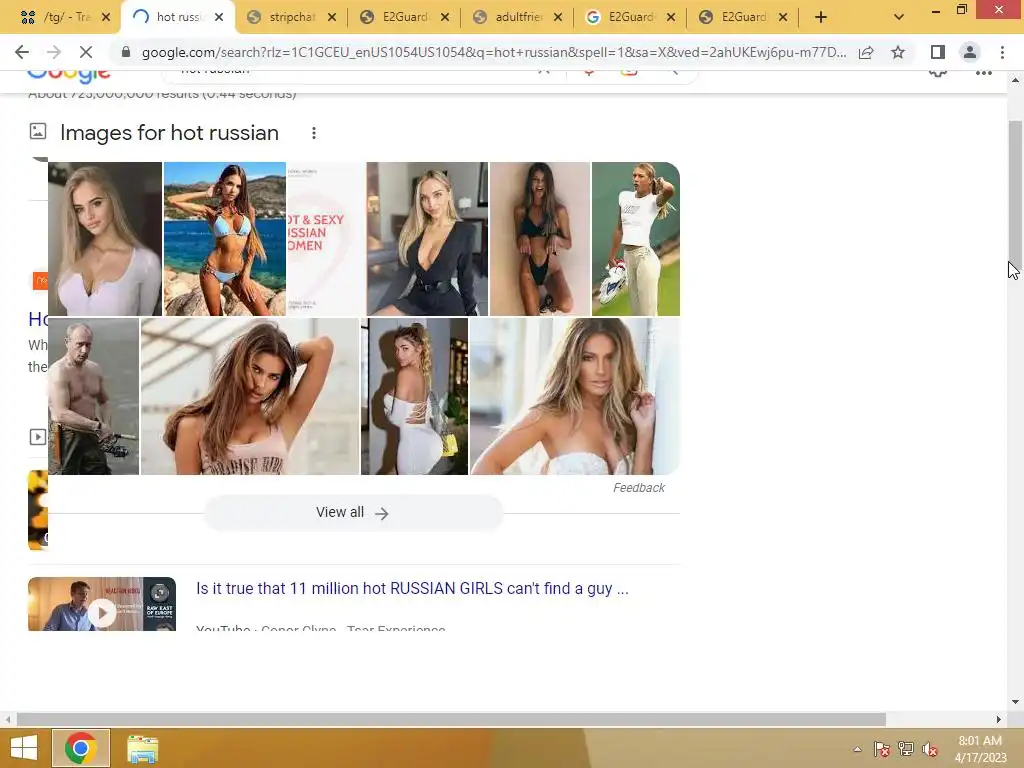Open the taskbar clock and date
The width and height of the screenshot is (1024, 768).
coord(980,749)
